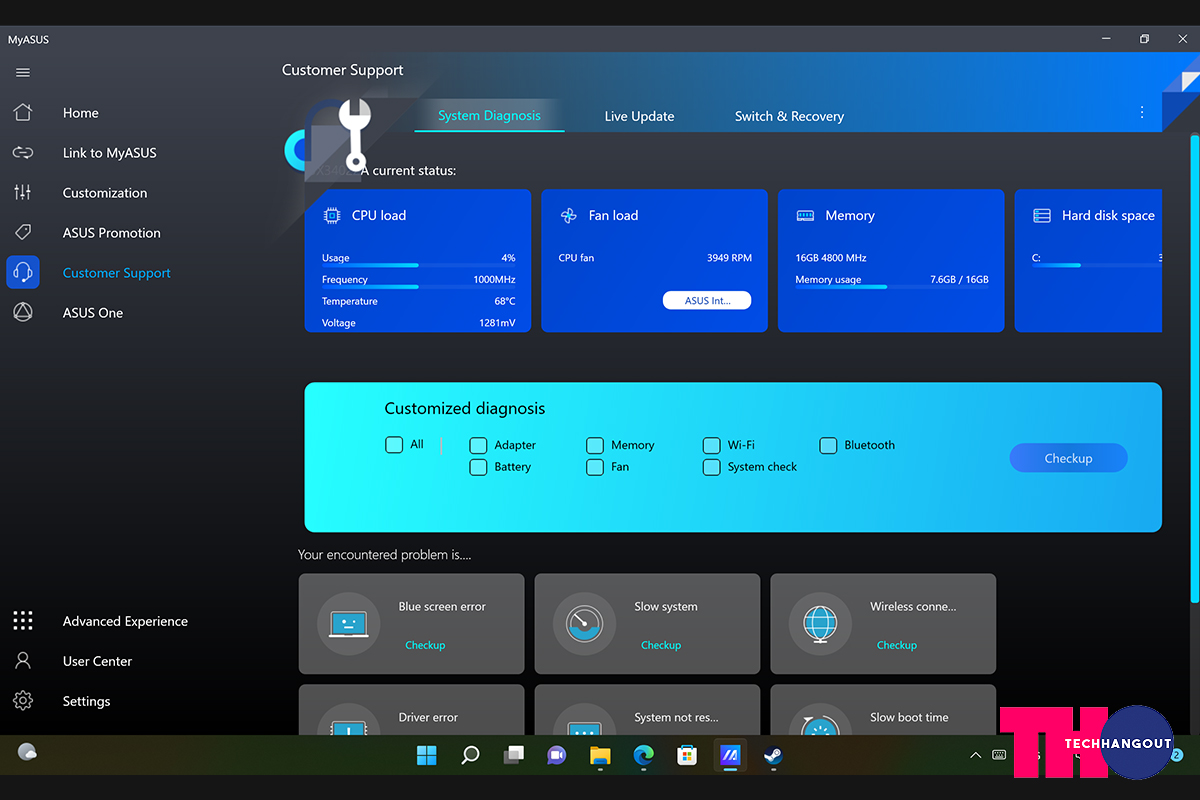Check the All diagnosis checkbox

(394, 445)
